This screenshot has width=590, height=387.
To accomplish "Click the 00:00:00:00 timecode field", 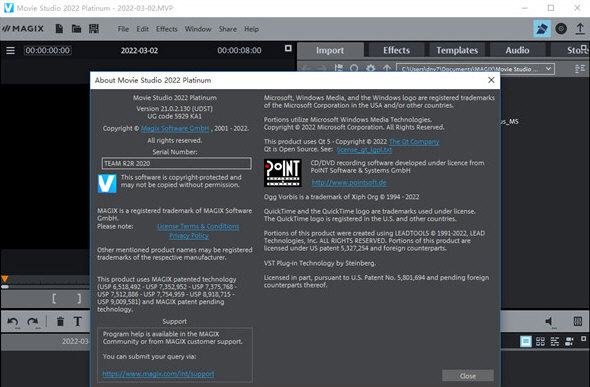I will pos(48,50).
